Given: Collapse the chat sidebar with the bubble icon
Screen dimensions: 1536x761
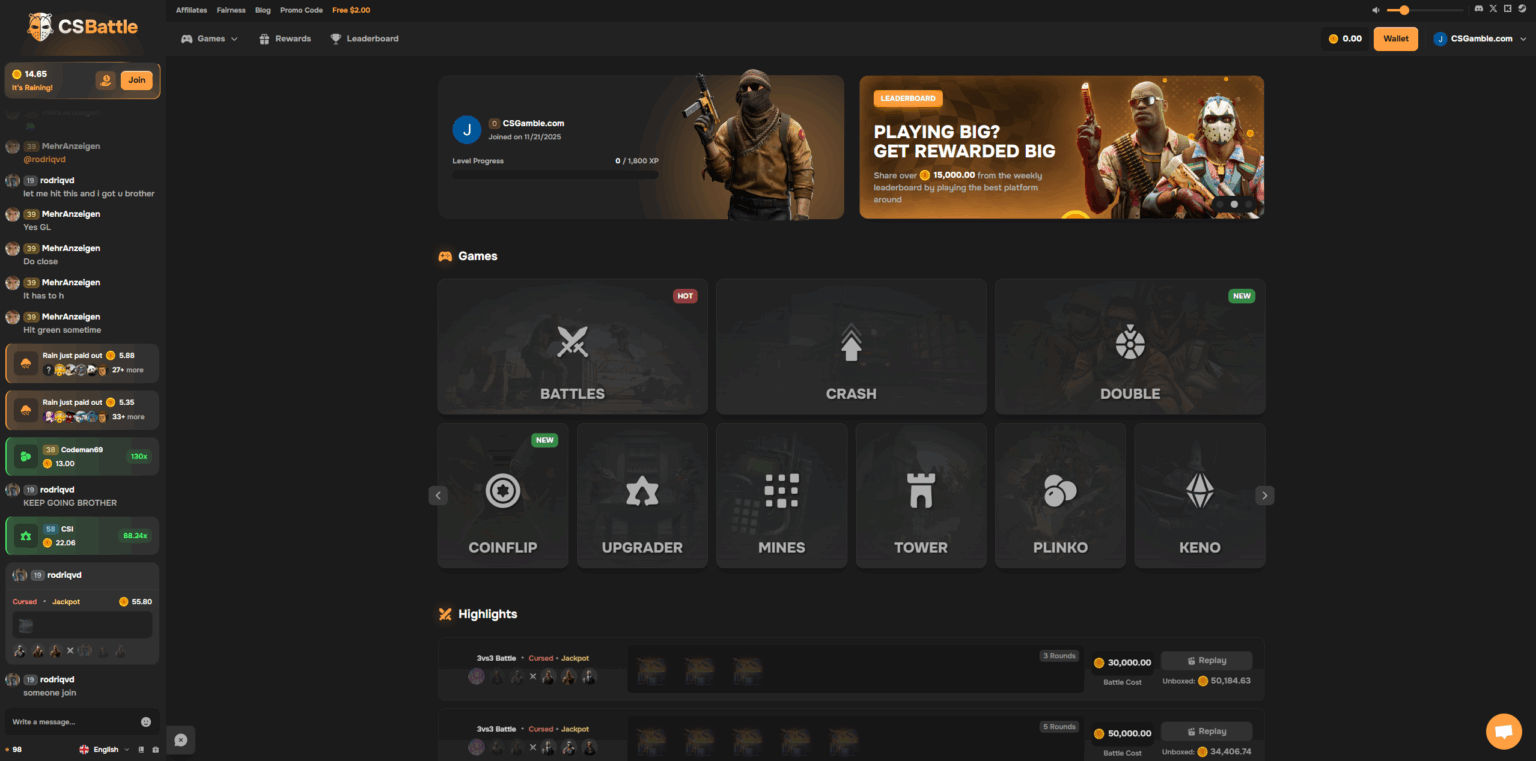Looking at the screenshot, I should (x=180, y=740).
